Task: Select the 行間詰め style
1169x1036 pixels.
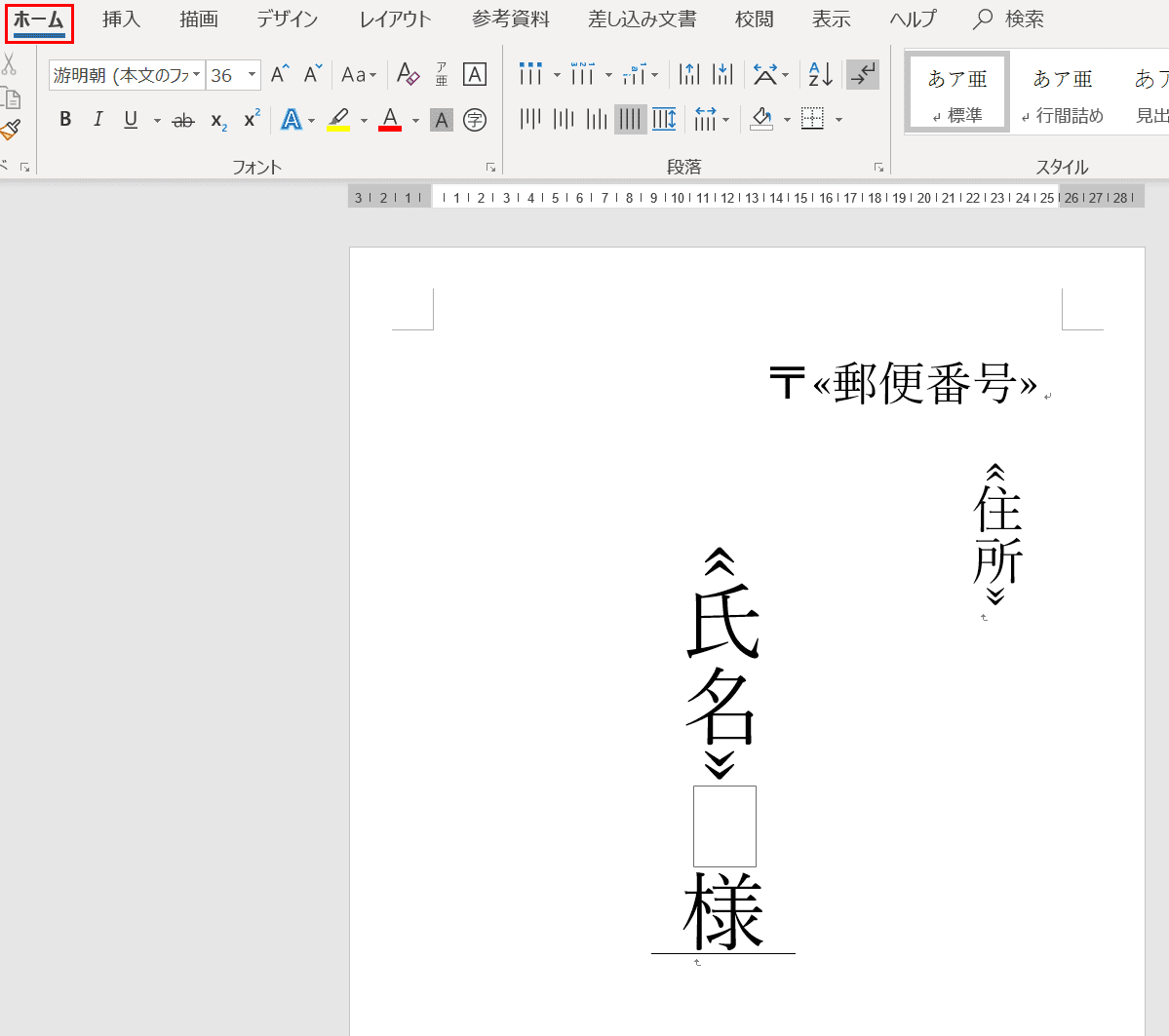Action: pos(1063,94)
